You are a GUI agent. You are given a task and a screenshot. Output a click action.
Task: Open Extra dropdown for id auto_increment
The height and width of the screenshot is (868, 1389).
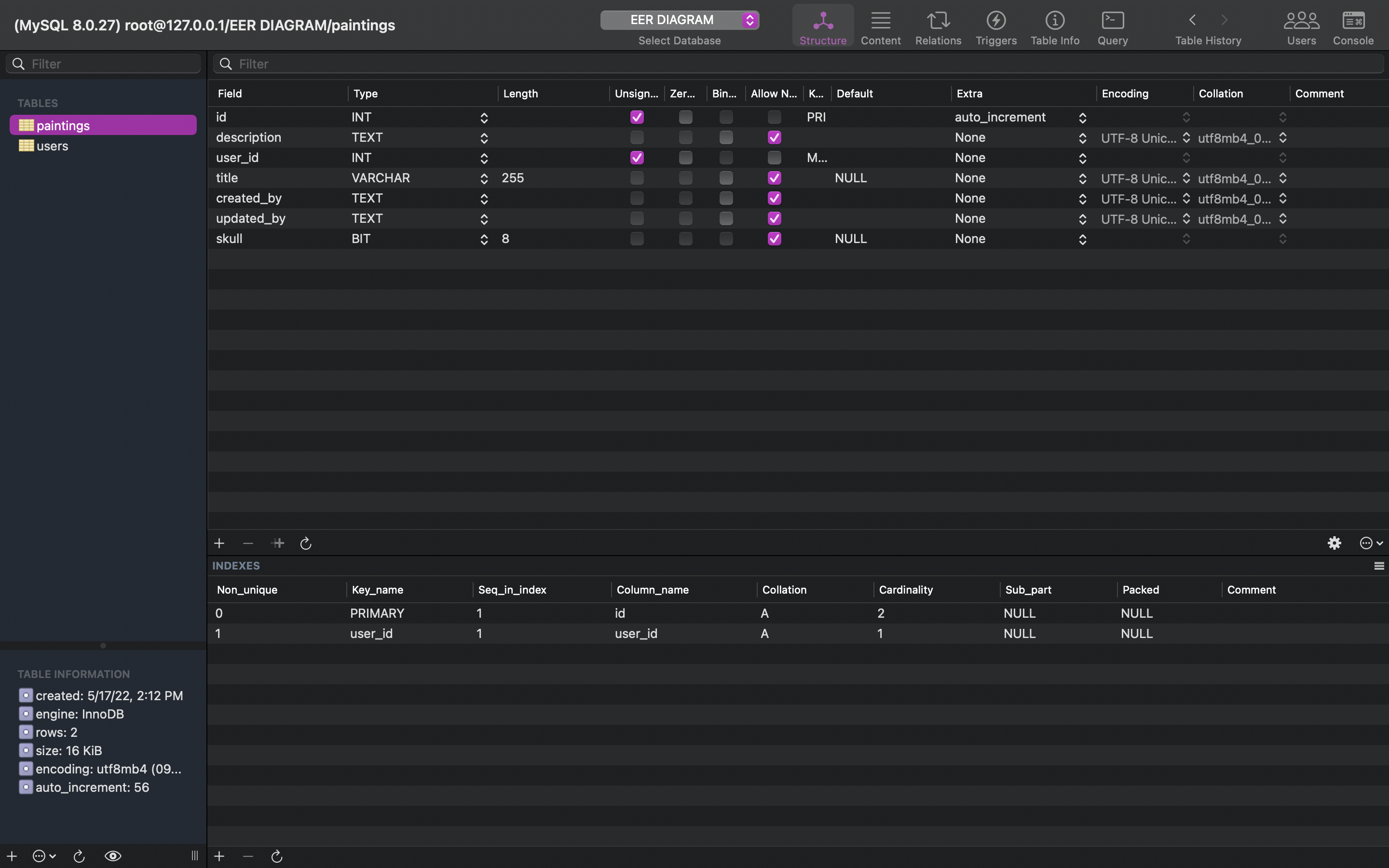(x=1082, y=118)
